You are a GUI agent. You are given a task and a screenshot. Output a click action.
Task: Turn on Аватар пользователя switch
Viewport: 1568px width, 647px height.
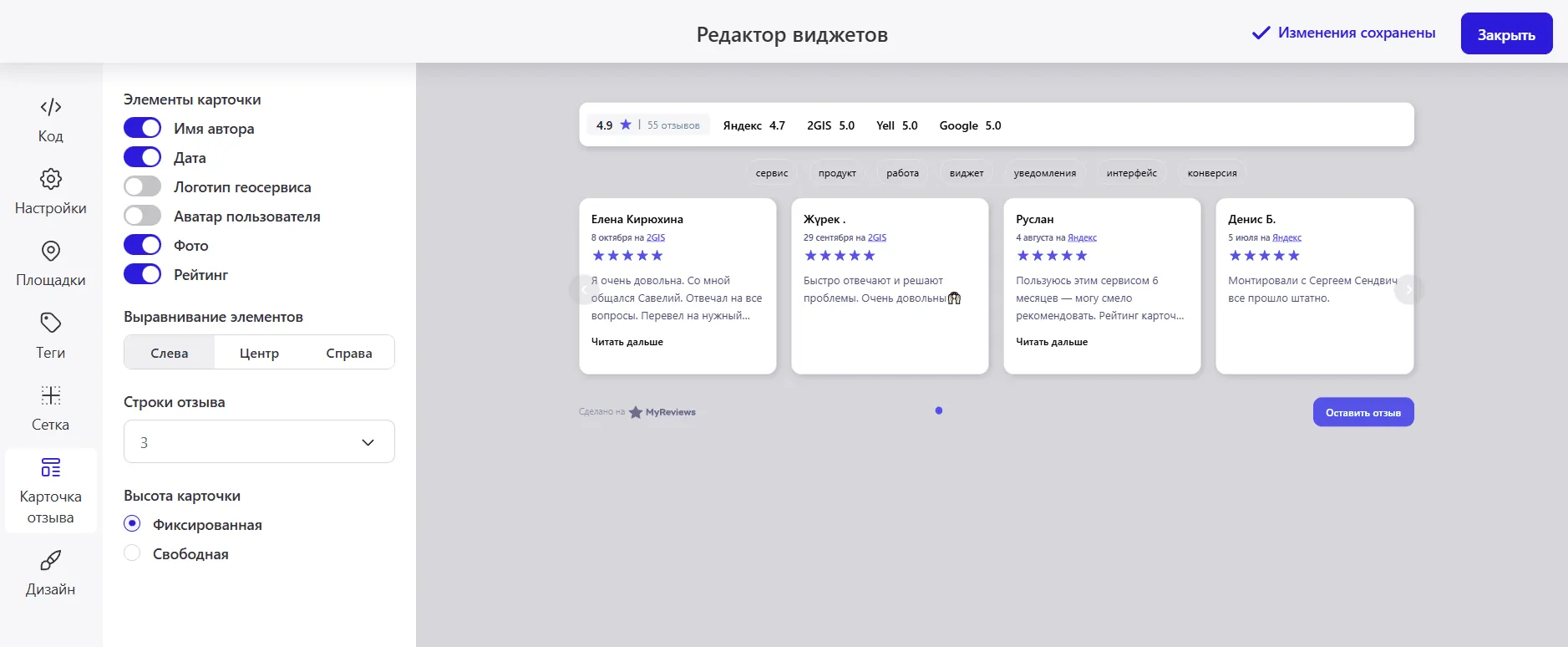[142, 216]
